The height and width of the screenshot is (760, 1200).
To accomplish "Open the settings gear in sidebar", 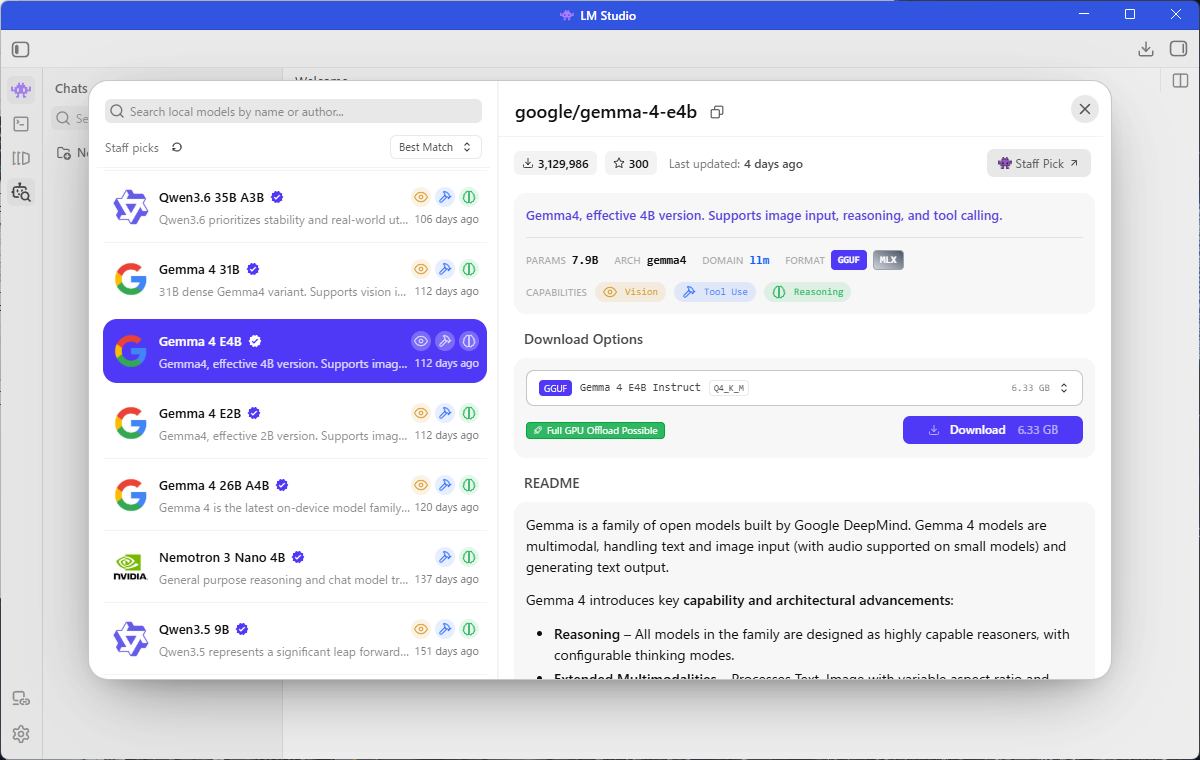I will click(21, 734).
